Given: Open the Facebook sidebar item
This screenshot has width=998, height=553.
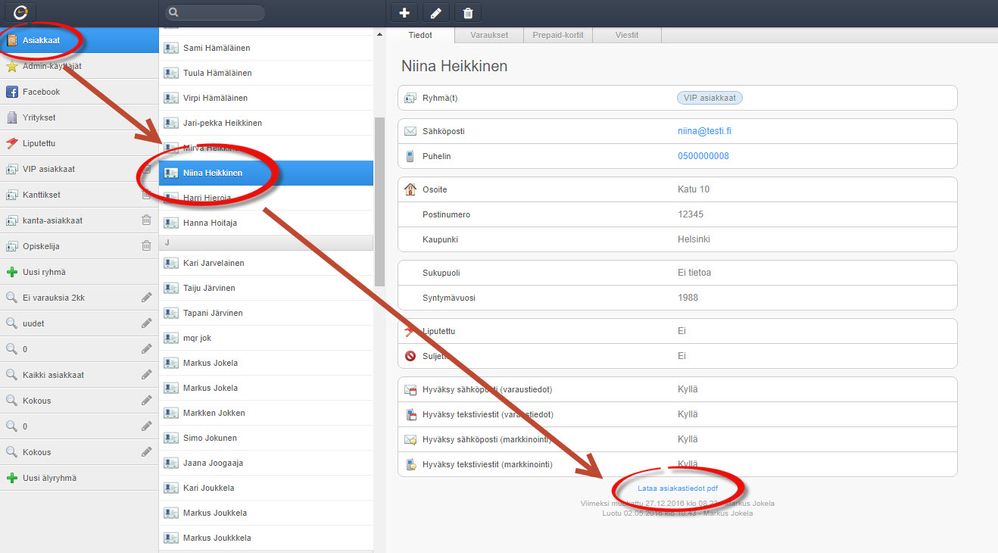Looking at the screenshot, I should [79, 92].
